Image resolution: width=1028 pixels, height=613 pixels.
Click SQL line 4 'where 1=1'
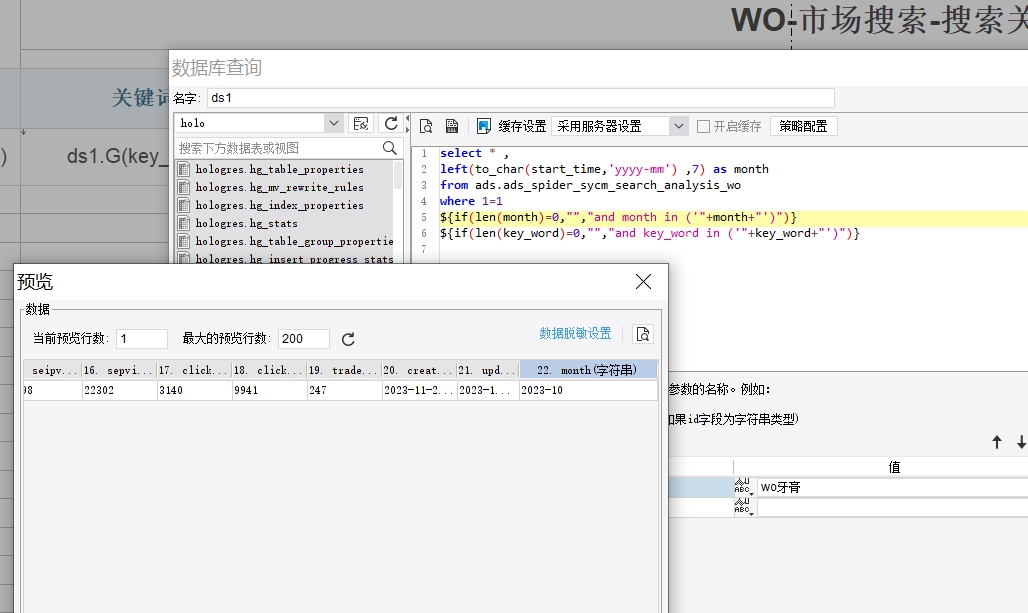click(x=471, y=201)
